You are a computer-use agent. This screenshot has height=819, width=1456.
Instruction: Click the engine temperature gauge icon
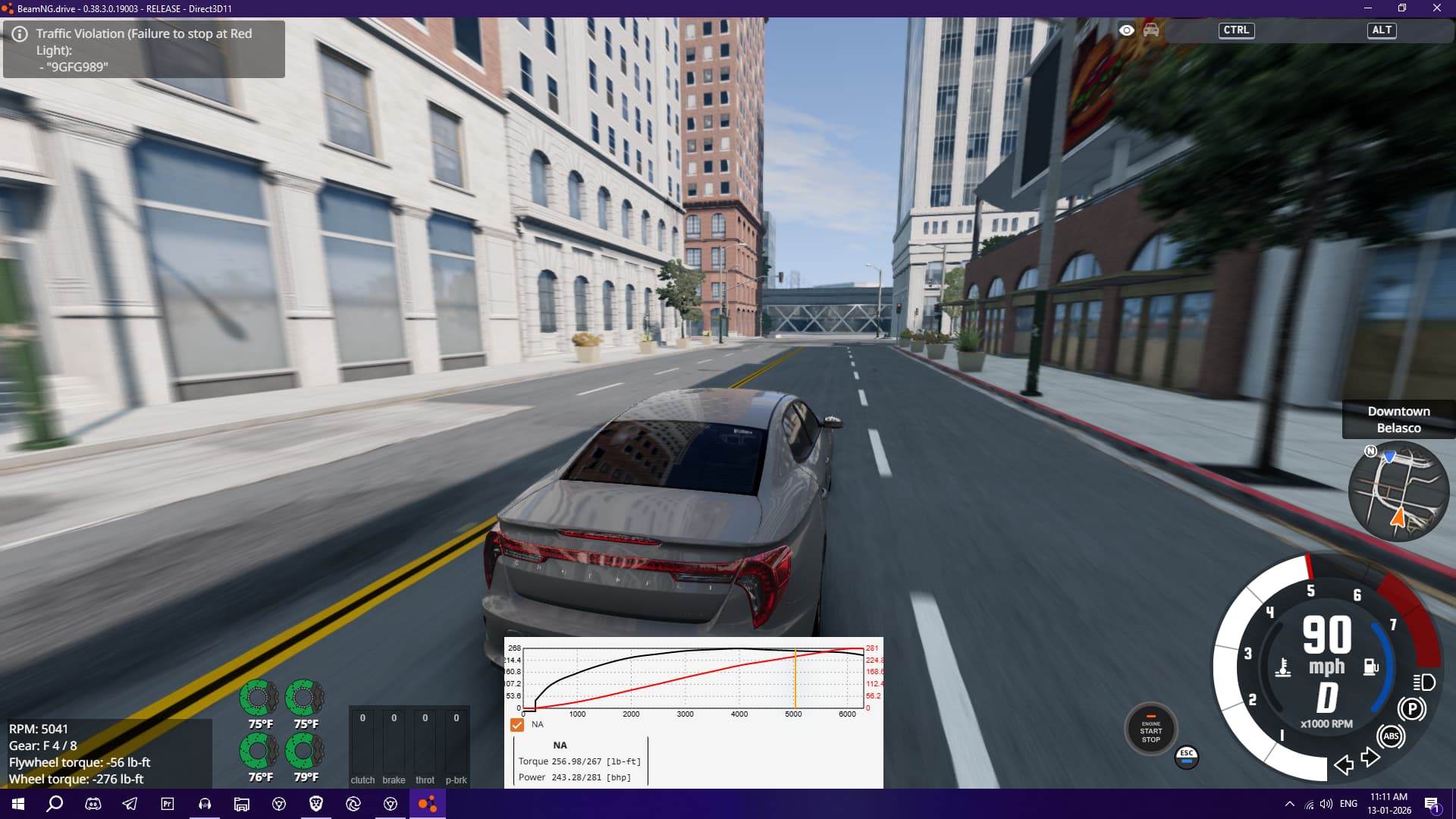click(x=1283, y=668)
